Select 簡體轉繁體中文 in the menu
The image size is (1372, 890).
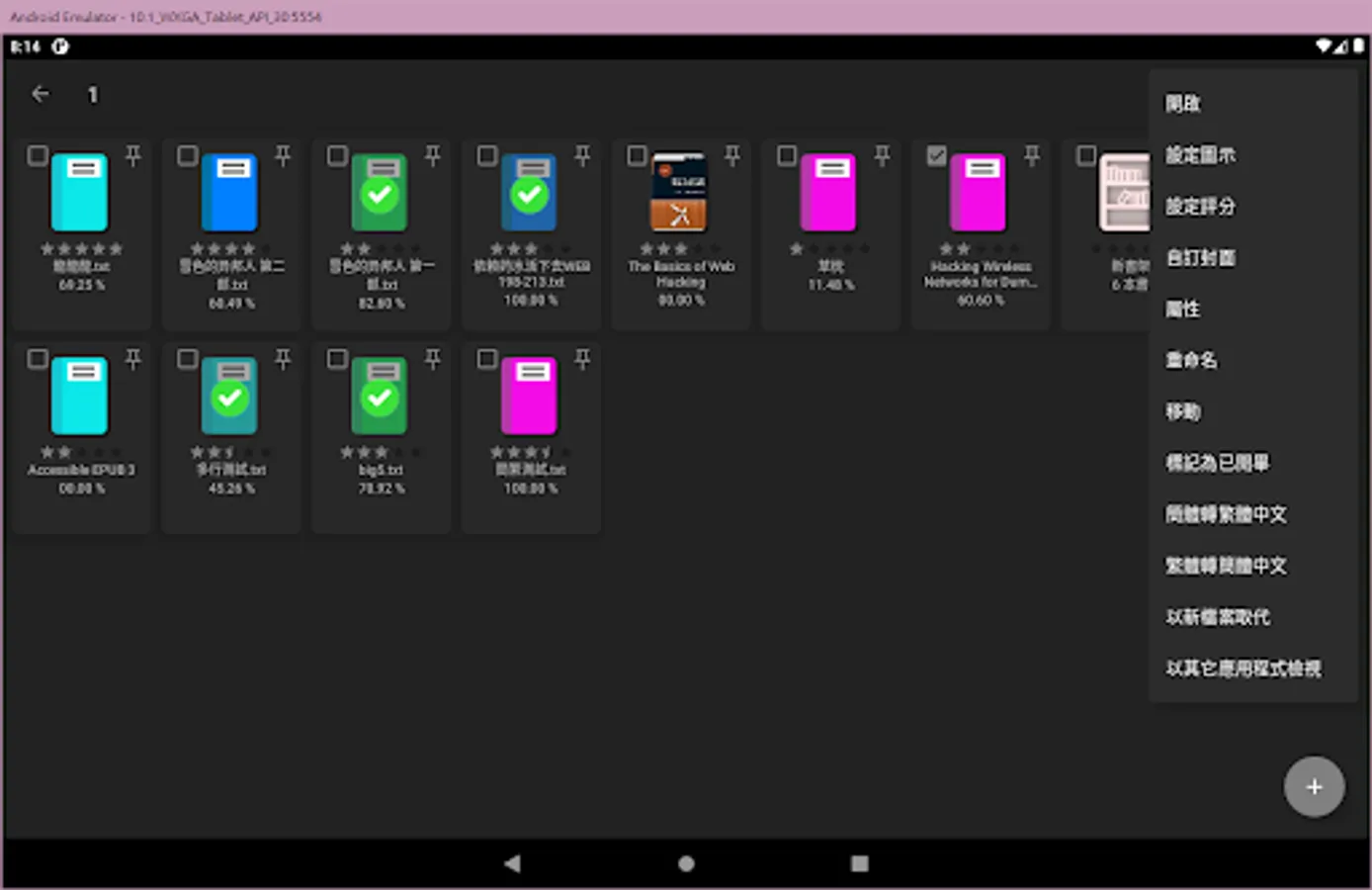tap(1252, 514)
